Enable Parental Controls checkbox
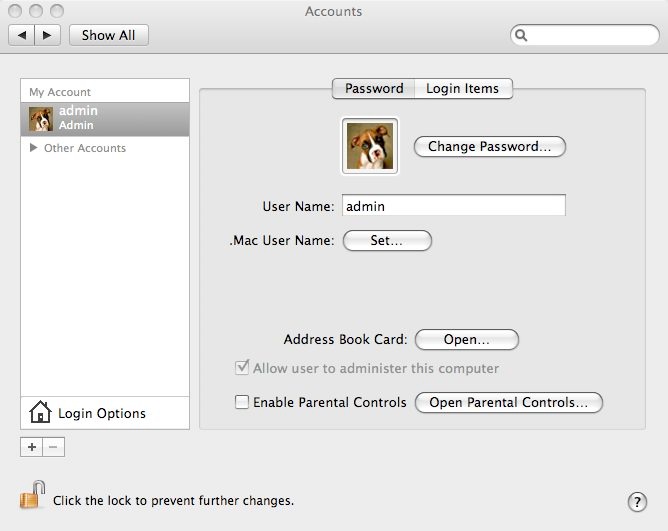This screenshot has height=531, width=668. (242, 402)
